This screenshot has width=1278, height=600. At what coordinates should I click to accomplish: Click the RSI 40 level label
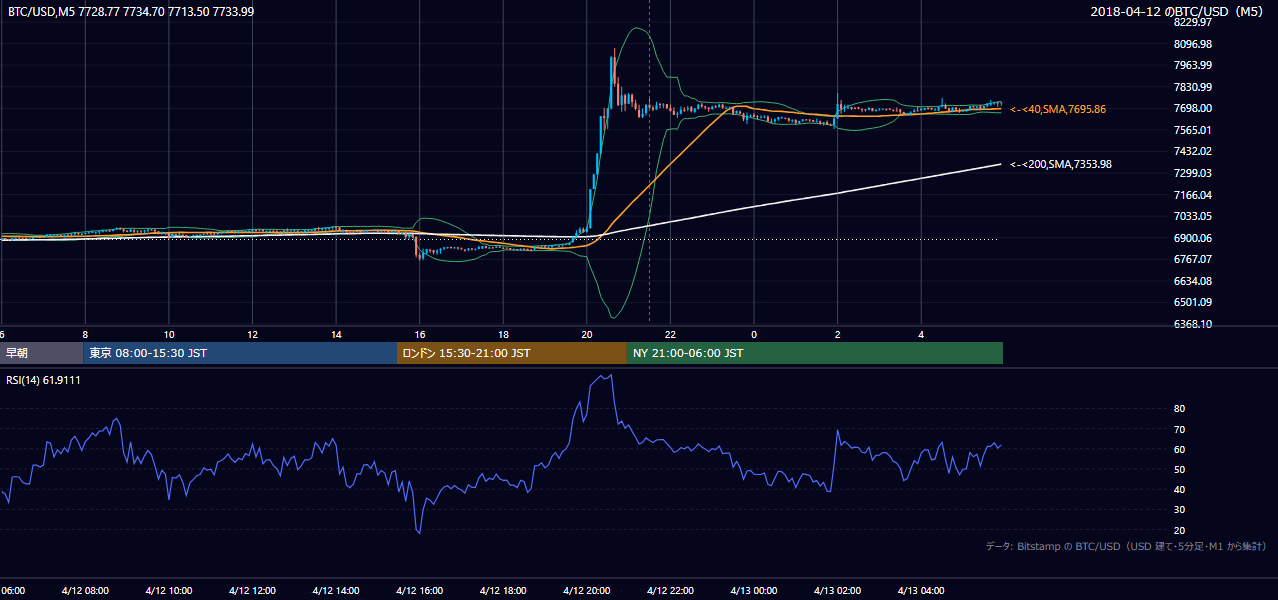1179,489
